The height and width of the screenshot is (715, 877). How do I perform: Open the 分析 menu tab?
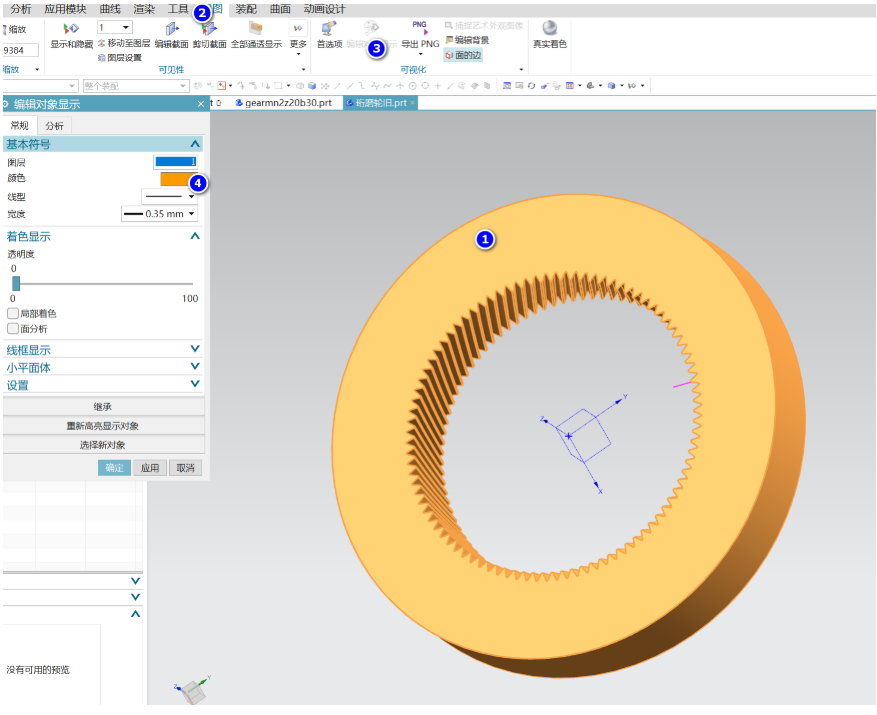coord(21,9)
